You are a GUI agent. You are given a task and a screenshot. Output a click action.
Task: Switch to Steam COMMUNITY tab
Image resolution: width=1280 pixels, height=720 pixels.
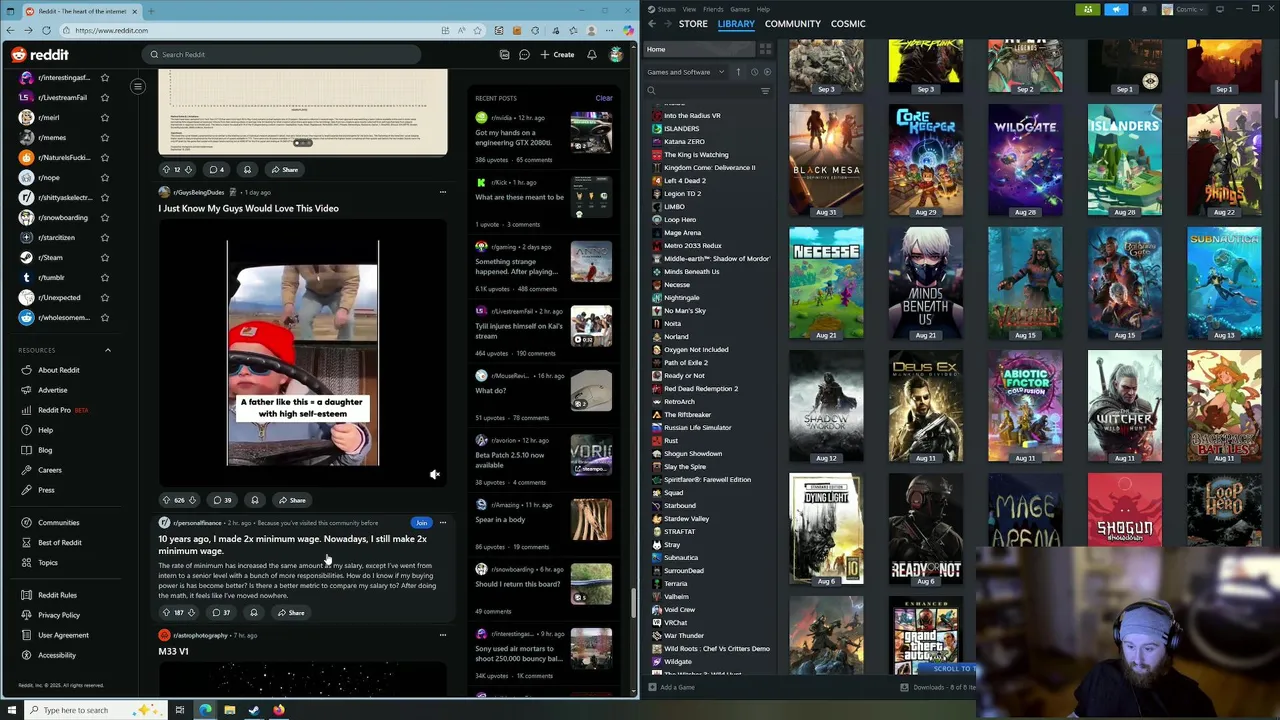(x=792, y=24)
